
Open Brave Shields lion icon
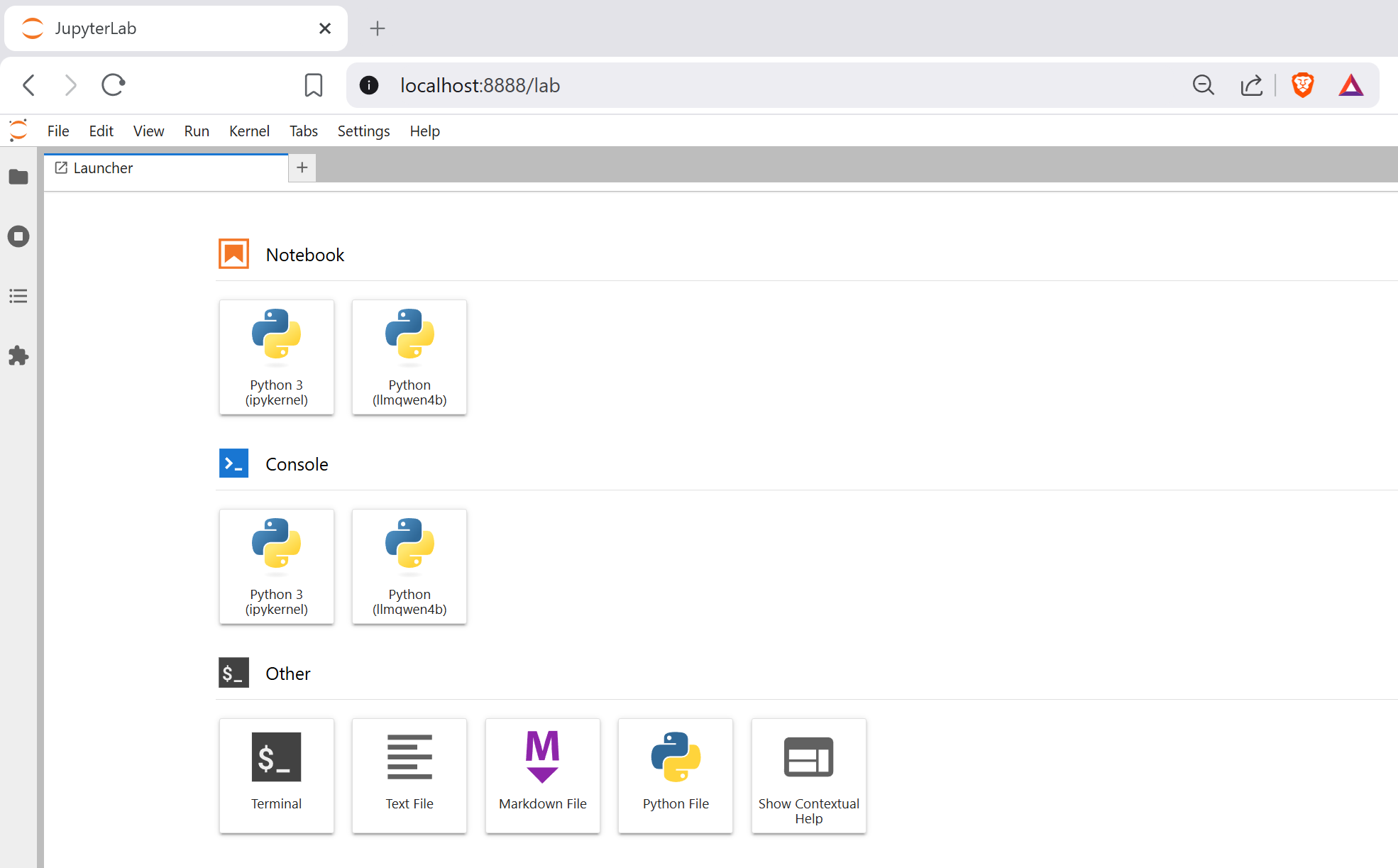(1303, 85)
